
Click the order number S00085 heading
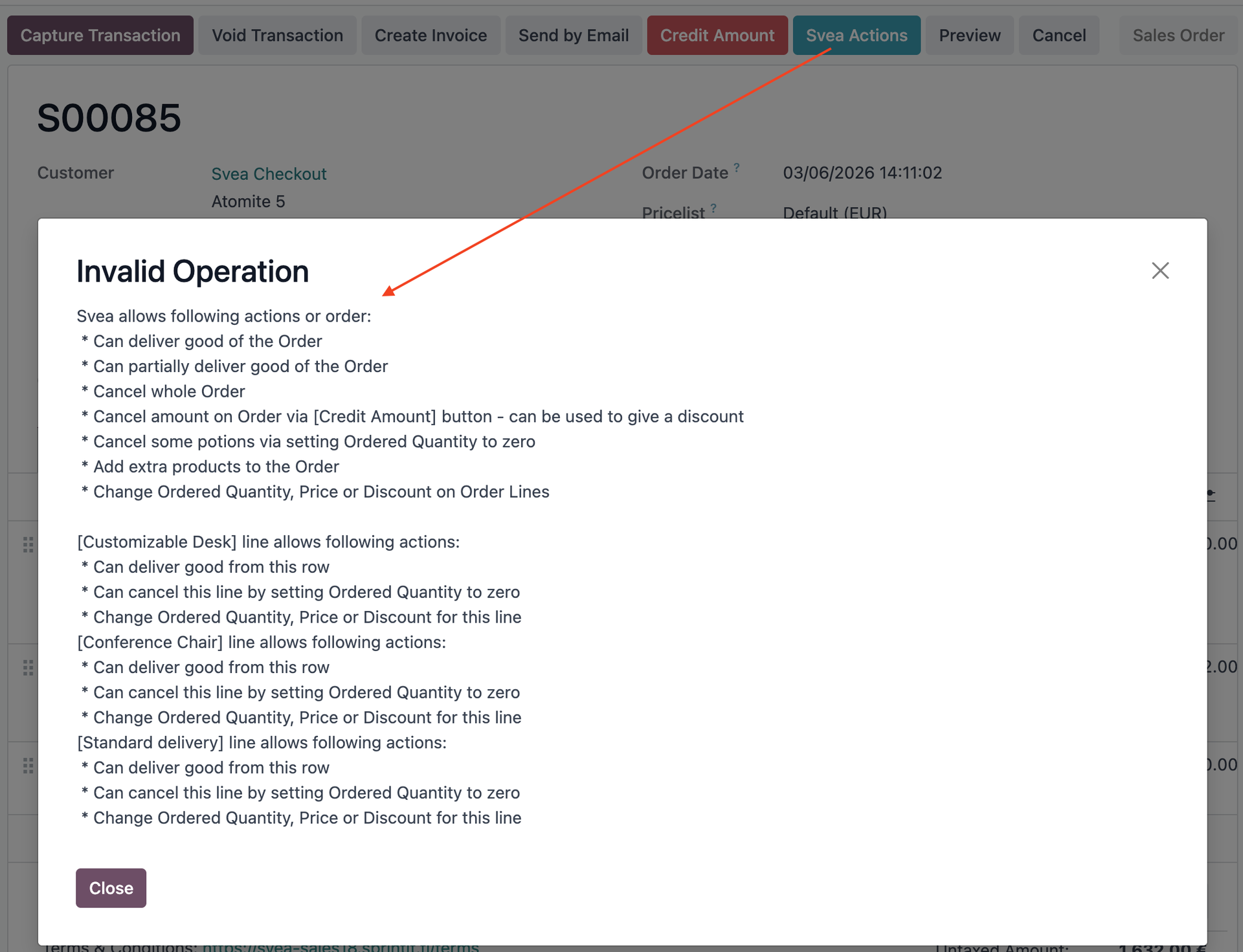(109, 118)
